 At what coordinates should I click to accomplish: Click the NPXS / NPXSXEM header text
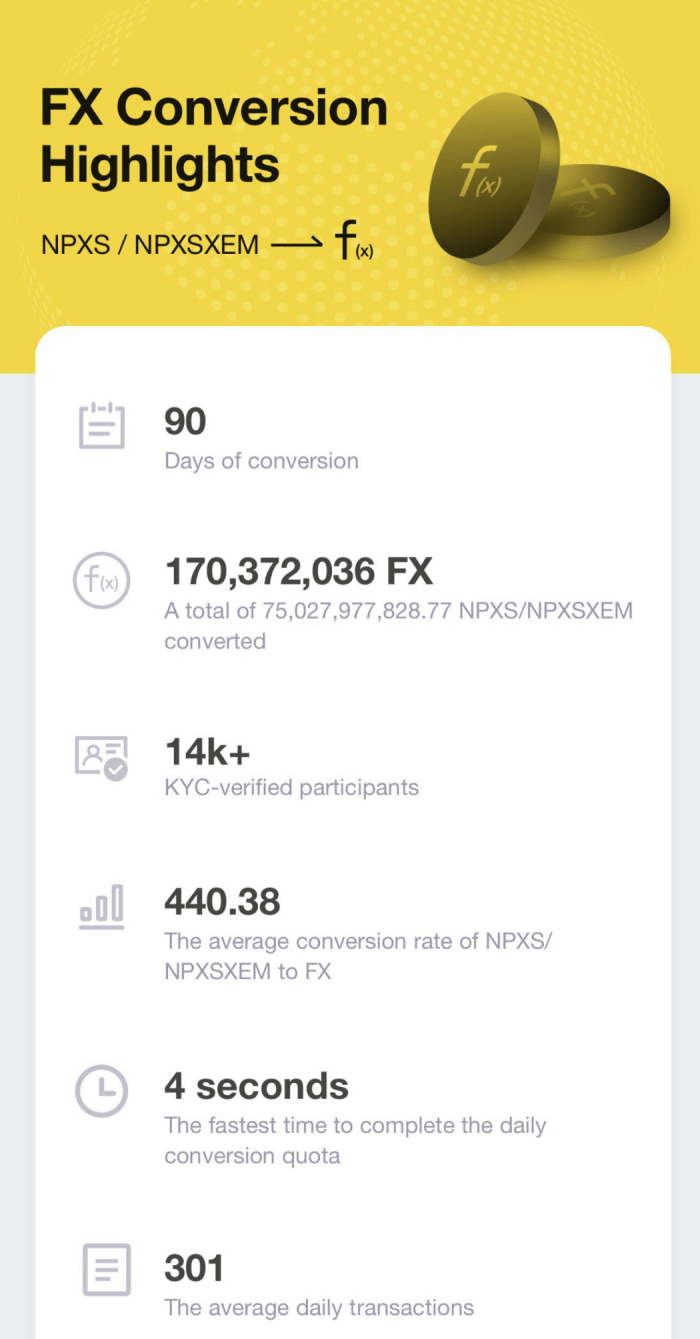pos(150,243)
